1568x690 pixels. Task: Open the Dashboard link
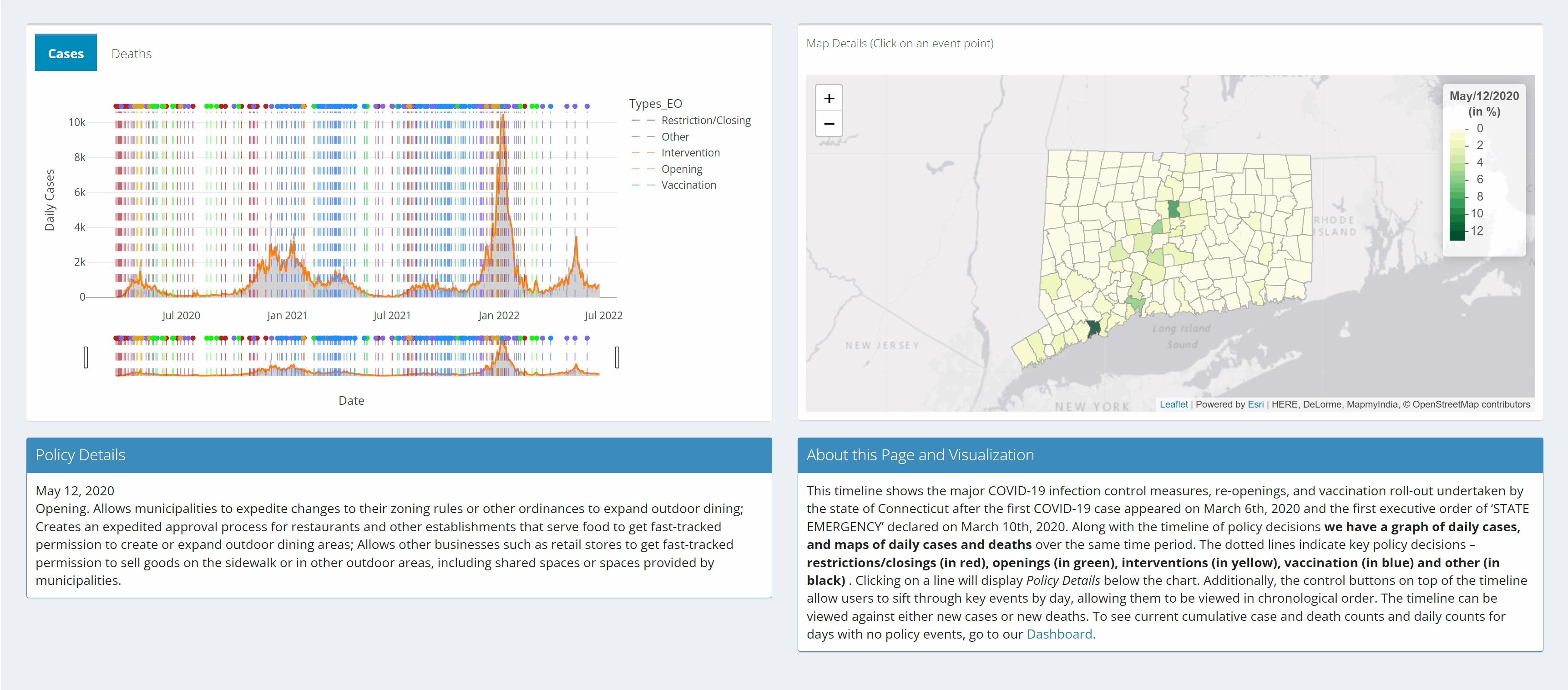click(x=1060, y=634)
